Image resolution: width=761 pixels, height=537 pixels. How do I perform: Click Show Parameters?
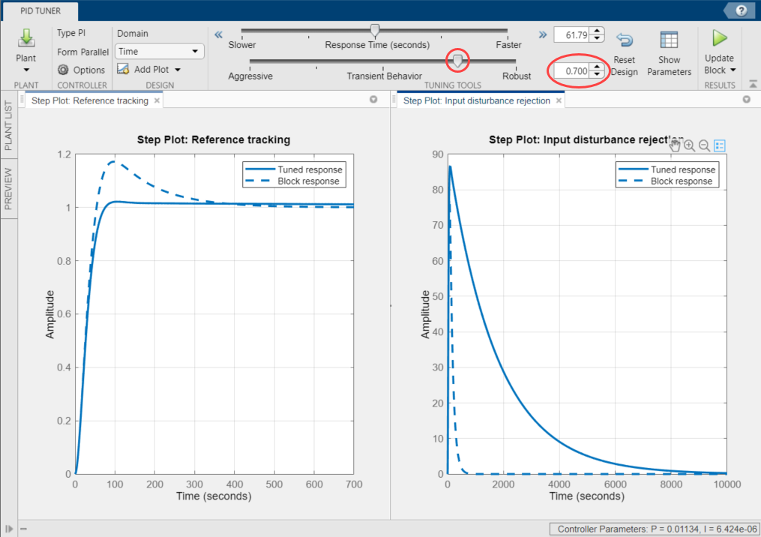pos(669,53)
